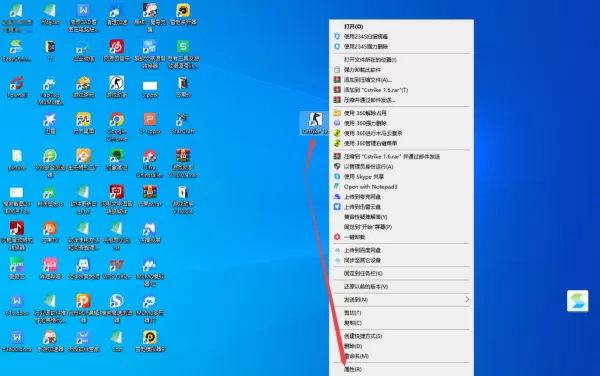This screenshot has width=600, height=376.
Task: Select the TapTap MuMu desktop shortcut
Action: pyautogui.click(x=50, y=90)
